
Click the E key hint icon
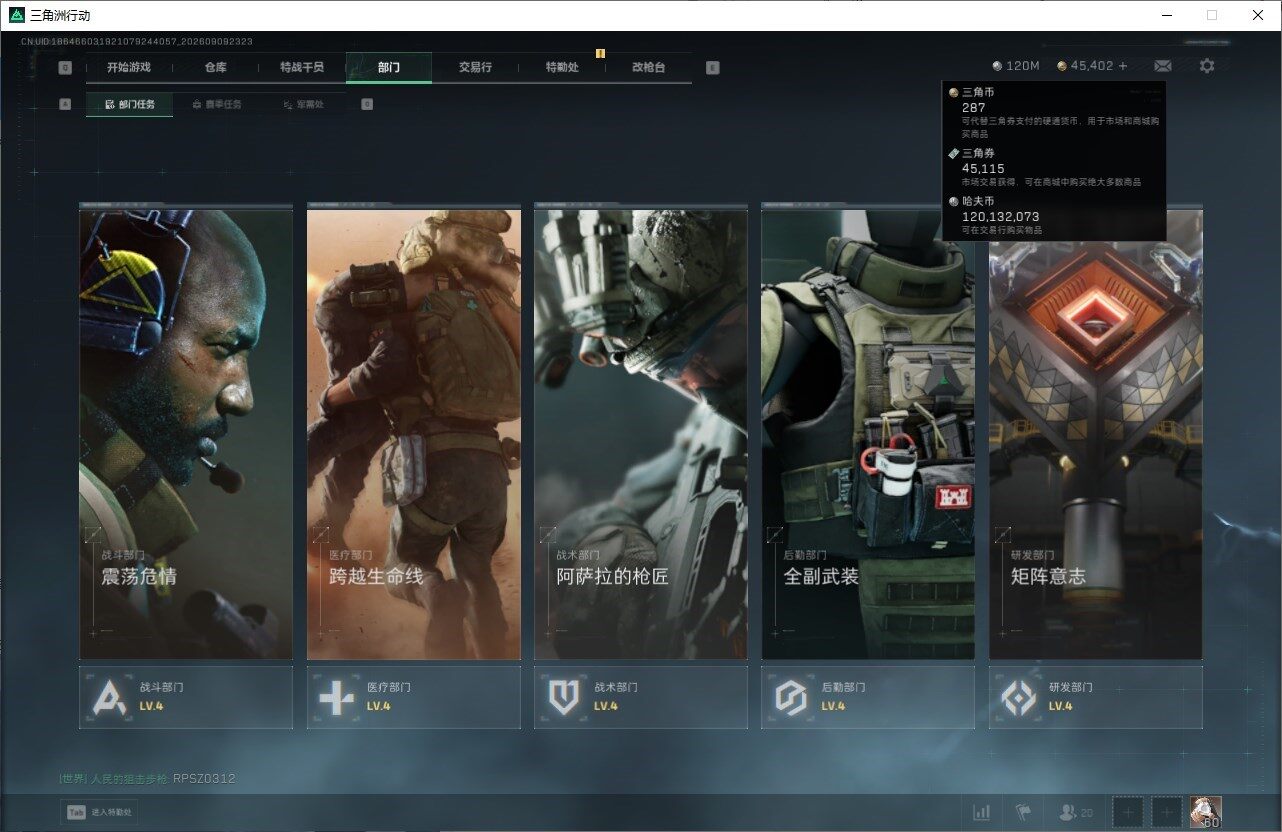coord(712,68)
